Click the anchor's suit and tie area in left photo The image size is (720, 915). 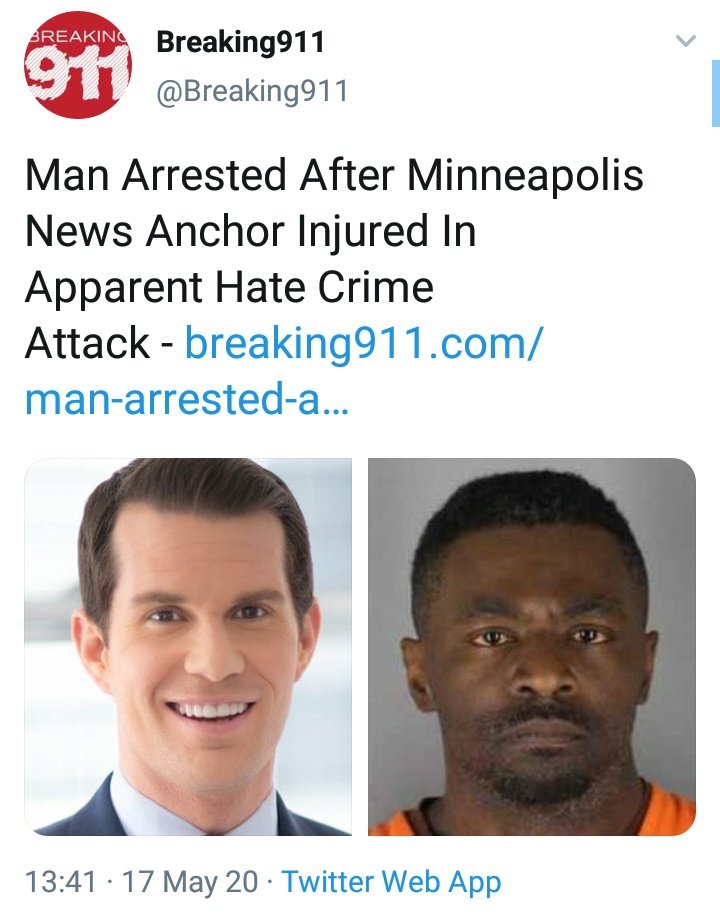pos(188,808)
